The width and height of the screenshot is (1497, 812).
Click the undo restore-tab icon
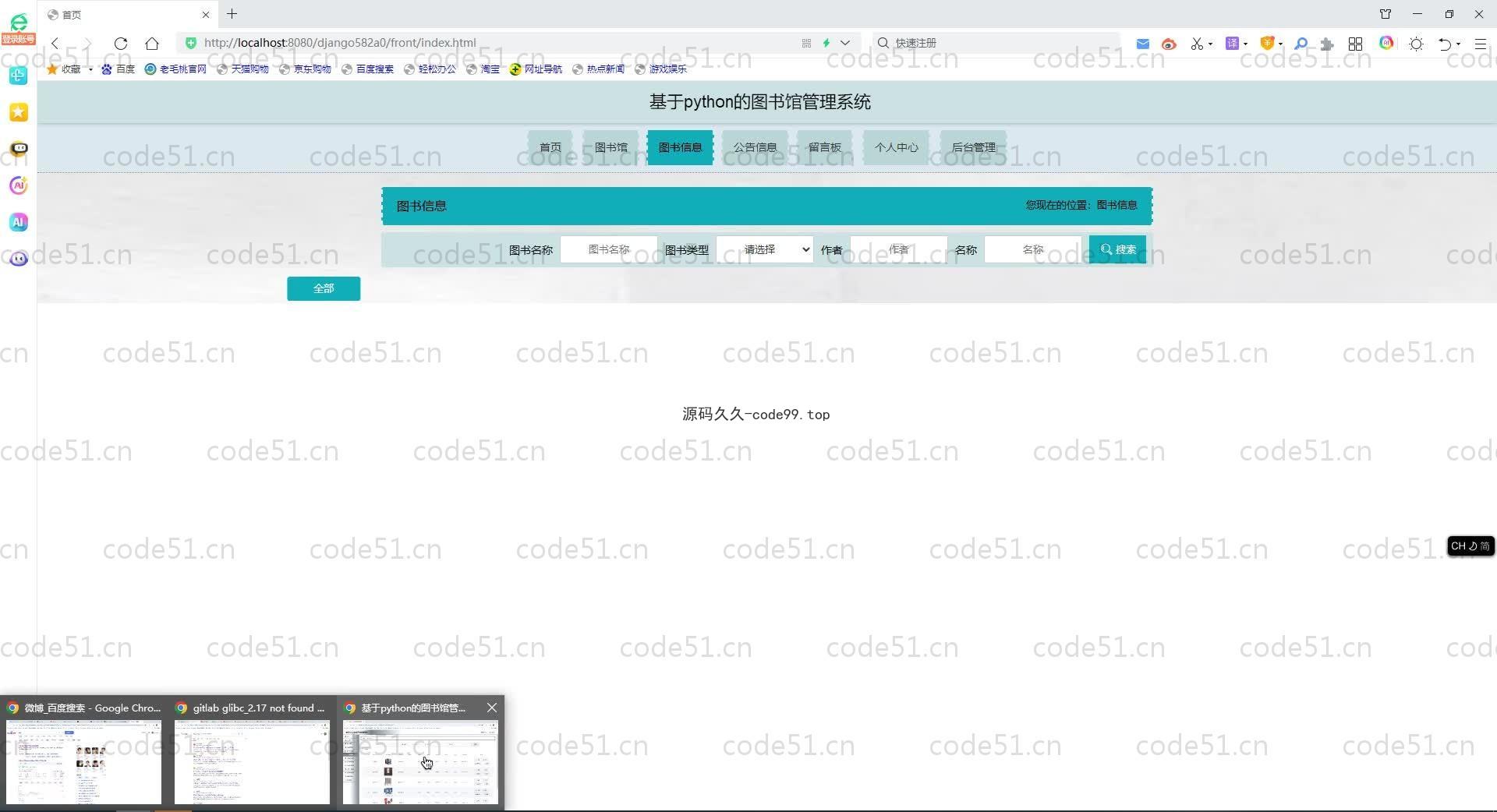1445,44
